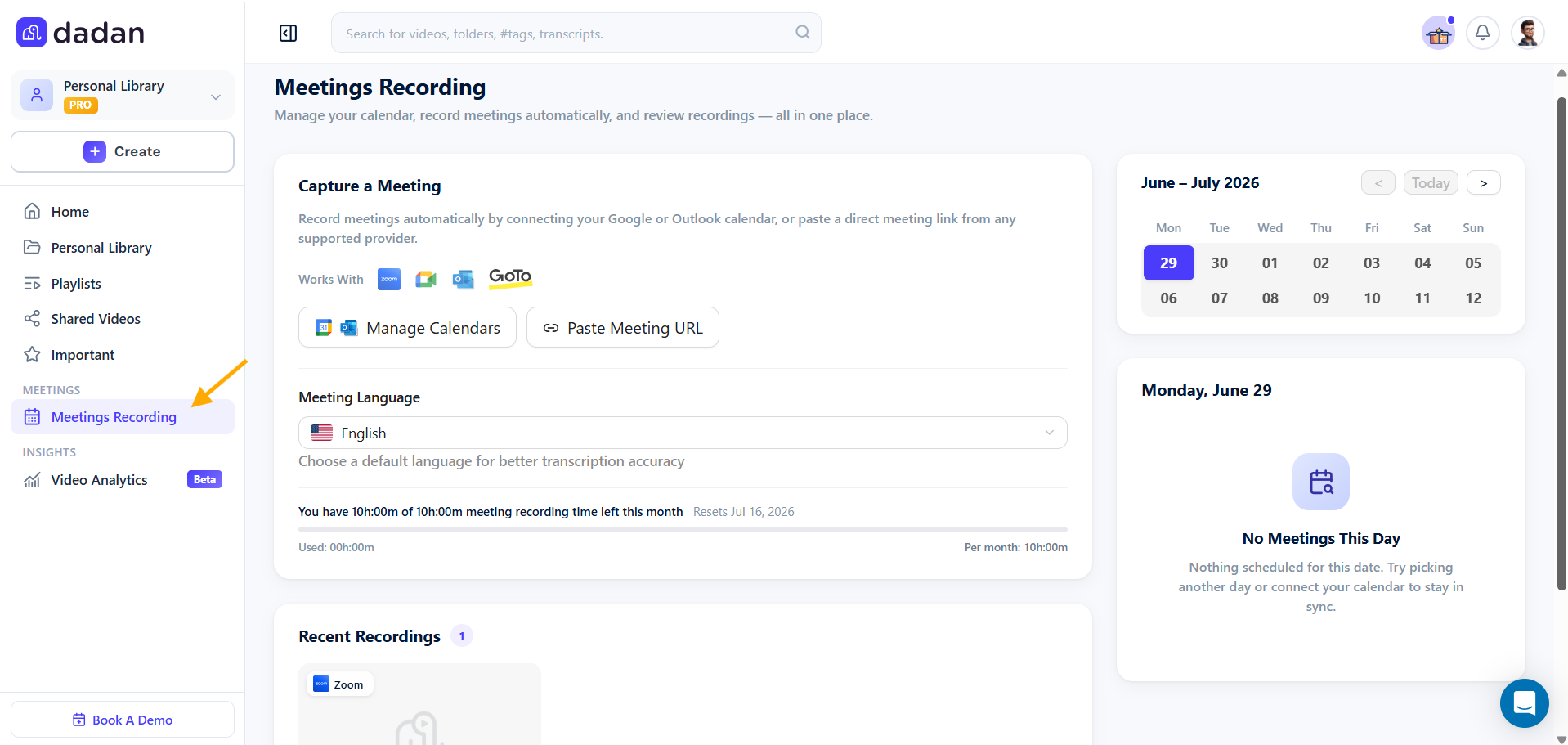
Task: Open Playlists in the sidebar
Action: point(76,284)
